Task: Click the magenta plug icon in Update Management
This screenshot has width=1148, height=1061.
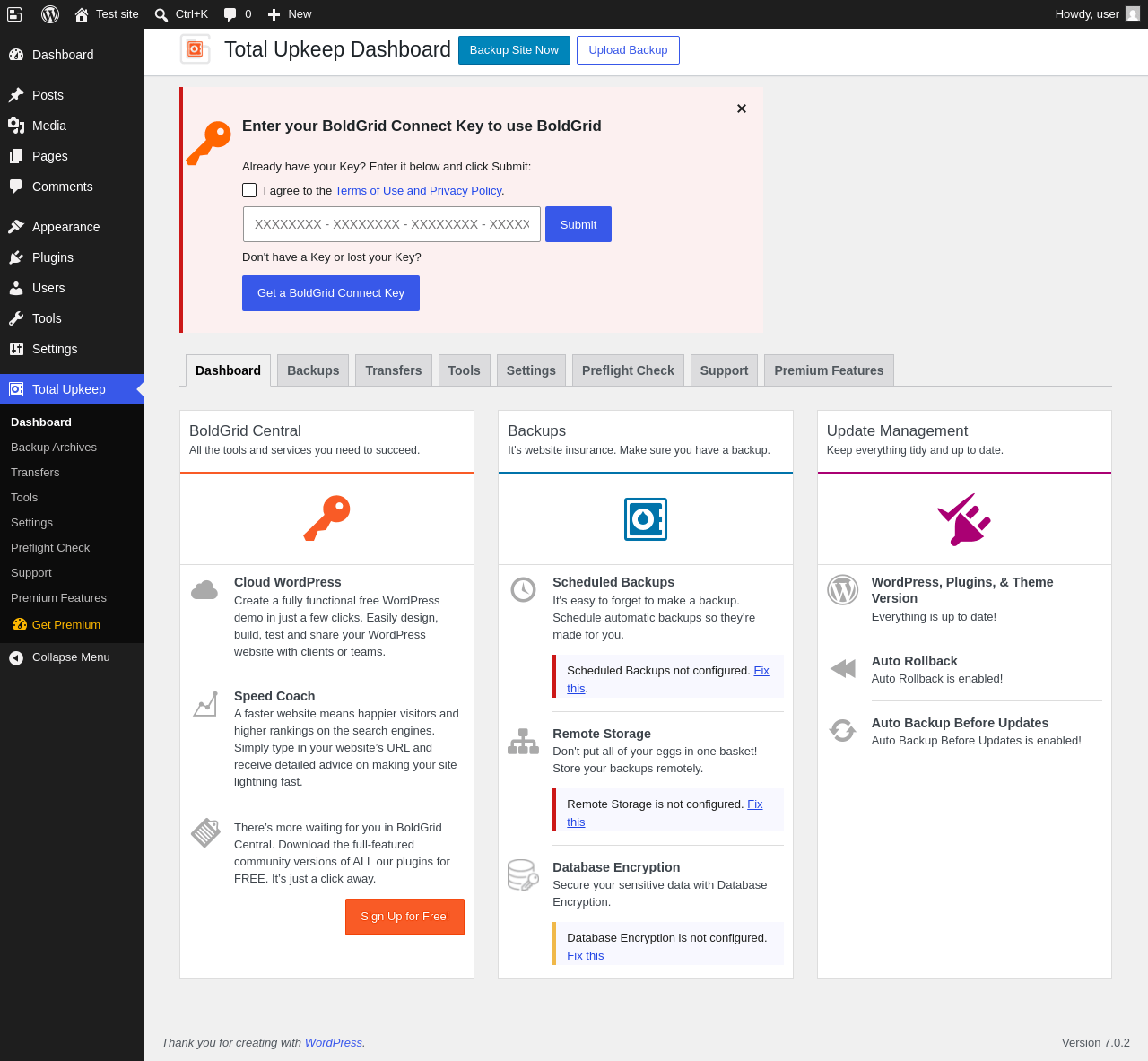Action: click(x=964, y=519)
